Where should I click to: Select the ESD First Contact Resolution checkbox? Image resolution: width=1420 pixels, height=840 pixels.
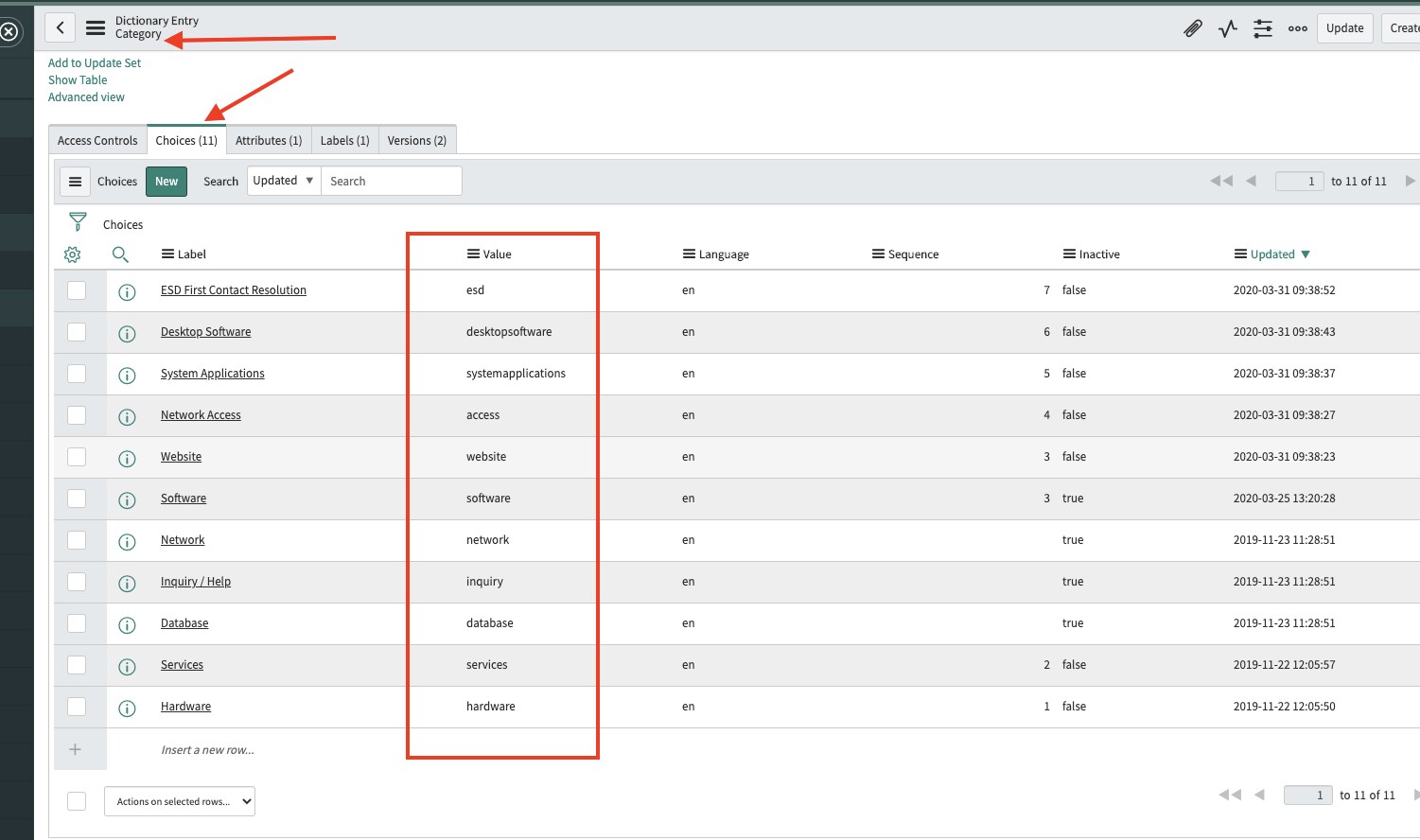[77, 290]
